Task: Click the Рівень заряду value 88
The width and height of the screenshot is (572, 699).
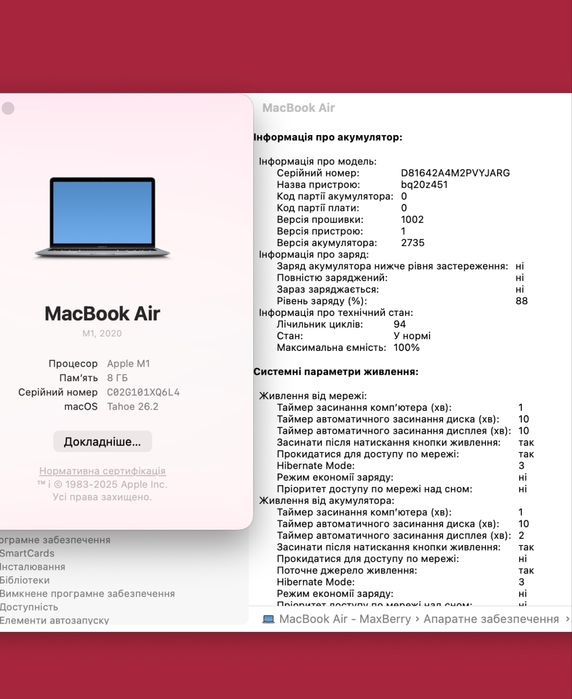Action: pyautogui.click(x=522, y=301)
